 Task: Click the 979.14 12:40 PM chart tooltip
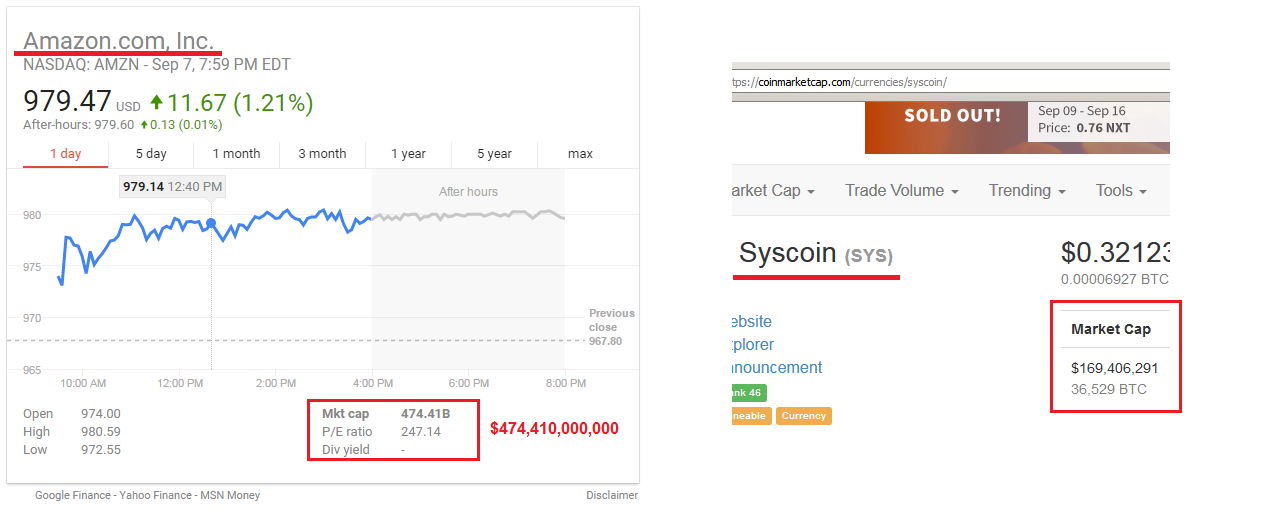[x=172, y=186]
